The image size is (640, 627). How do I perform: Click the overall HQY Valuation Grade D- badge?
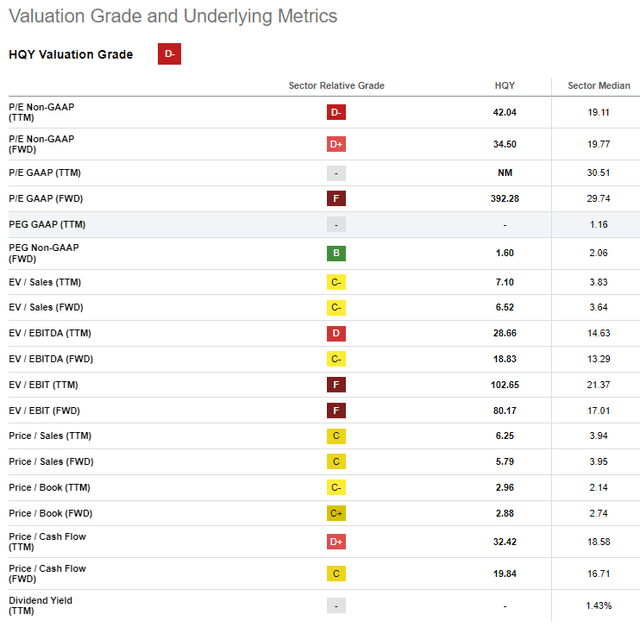pos(169,54)
